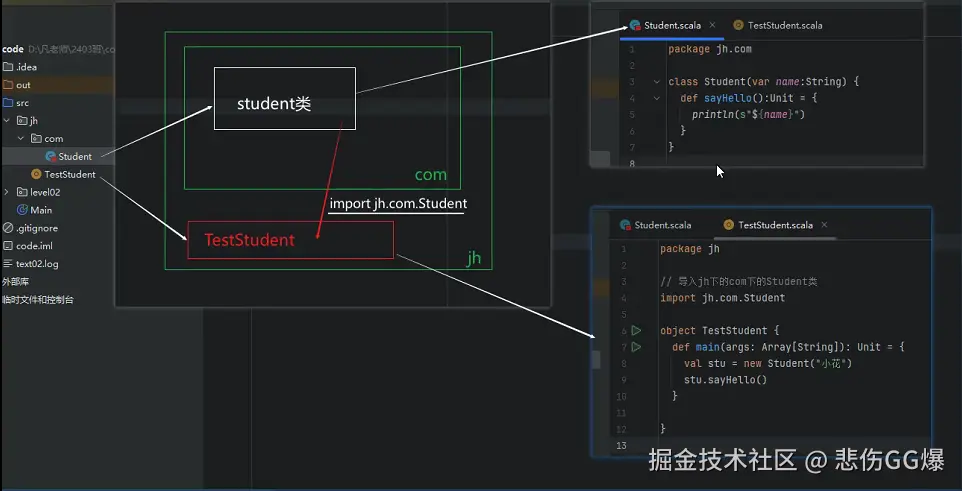Screen dimensions: 962x491
Task: Click the .gitignore file icon
Action: tap(7, 228)
